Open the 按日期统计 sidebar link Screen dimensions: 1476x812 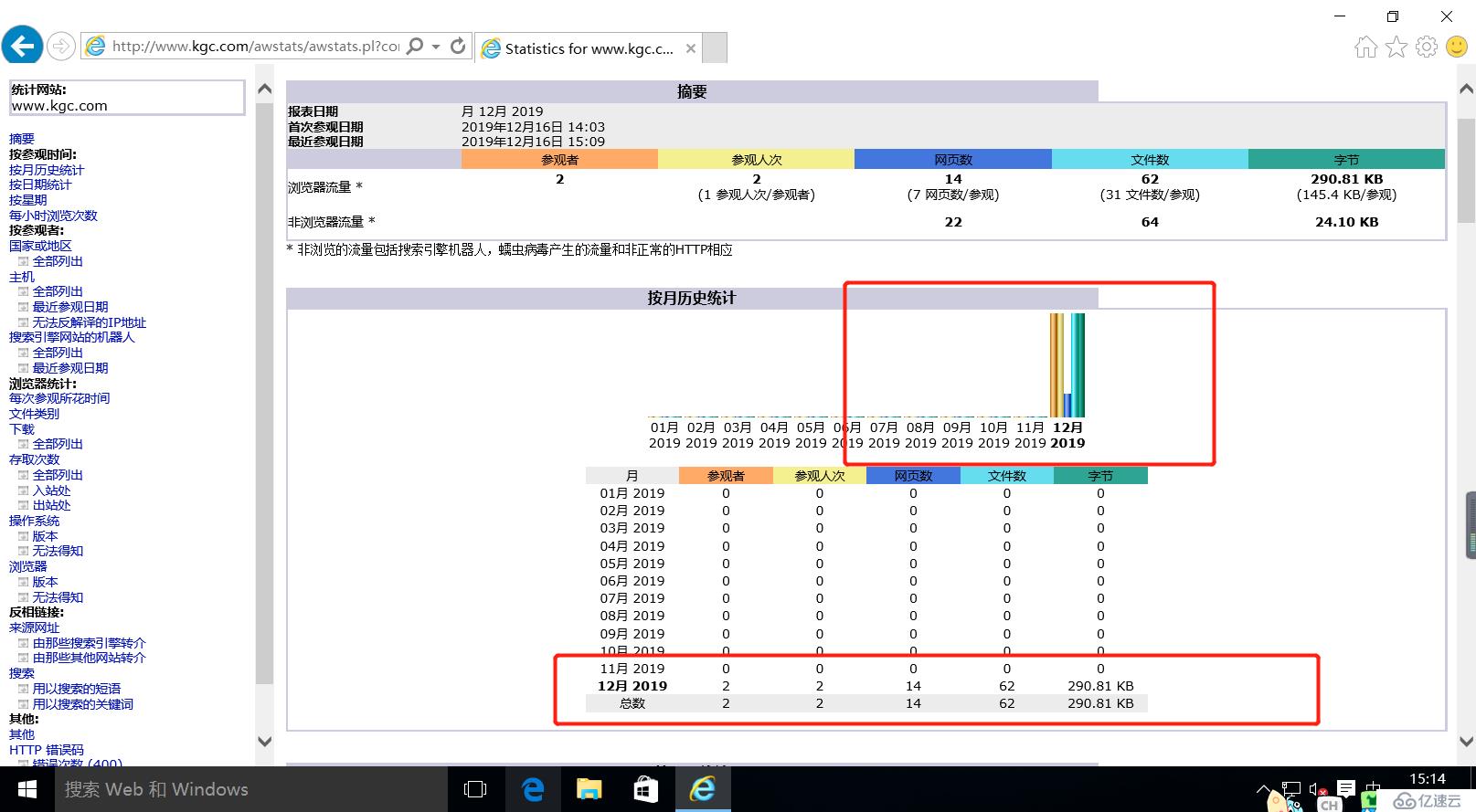point(40,185)
